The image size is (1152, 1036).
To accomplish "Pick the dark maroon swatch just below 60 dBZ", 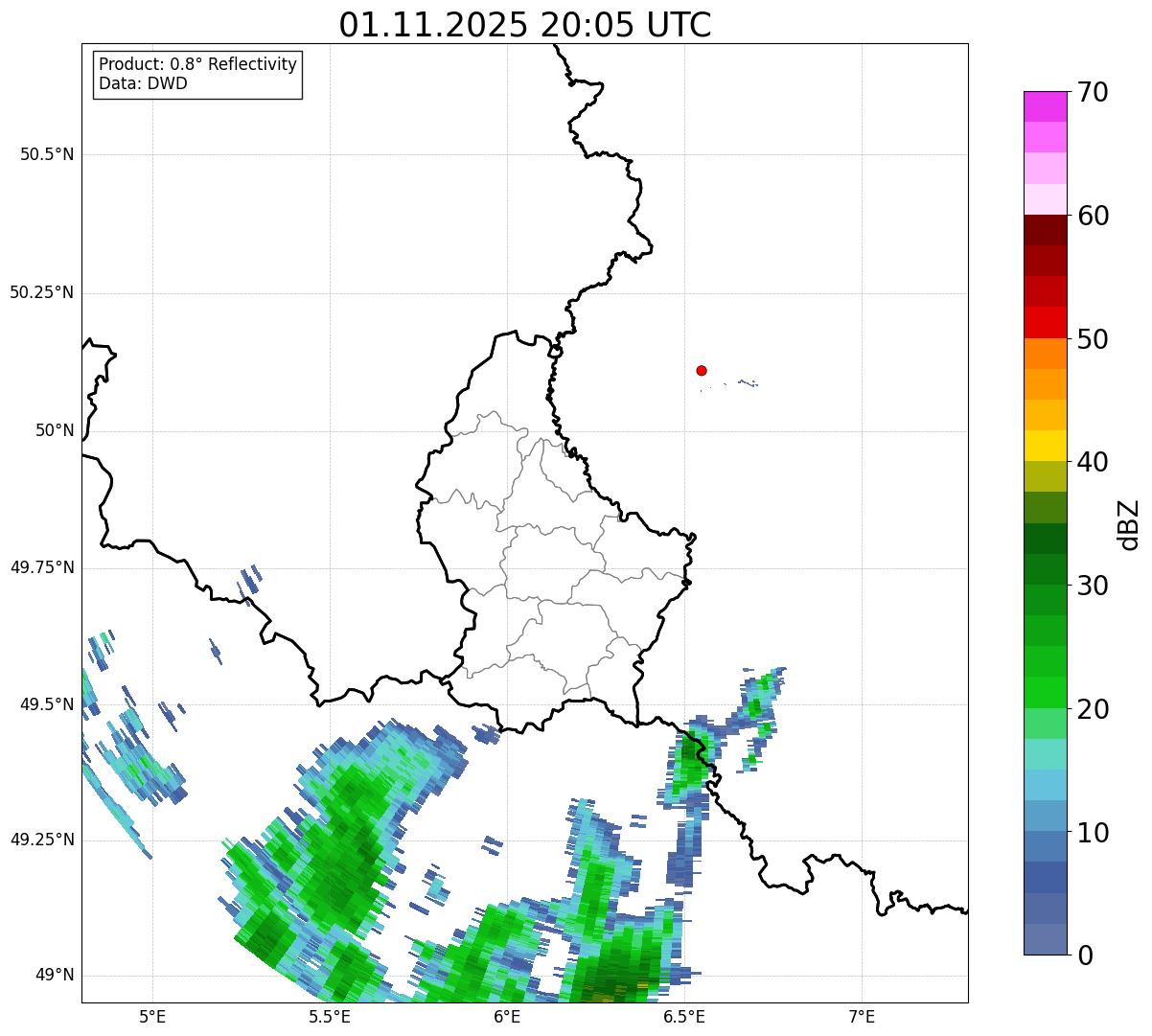I will tap(1045, 230).
